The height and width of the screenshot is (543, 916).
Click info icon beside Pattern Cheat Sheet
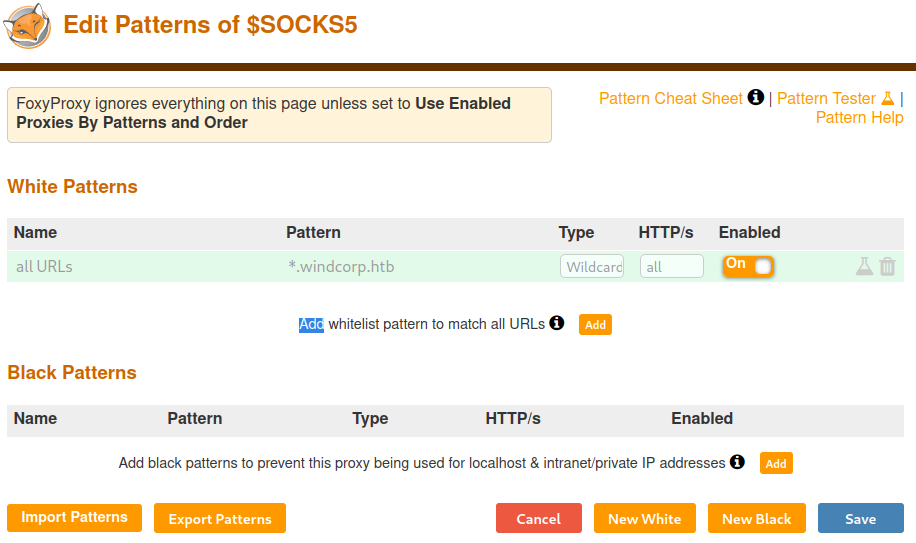pyautogui.click(x=756, y=98)
